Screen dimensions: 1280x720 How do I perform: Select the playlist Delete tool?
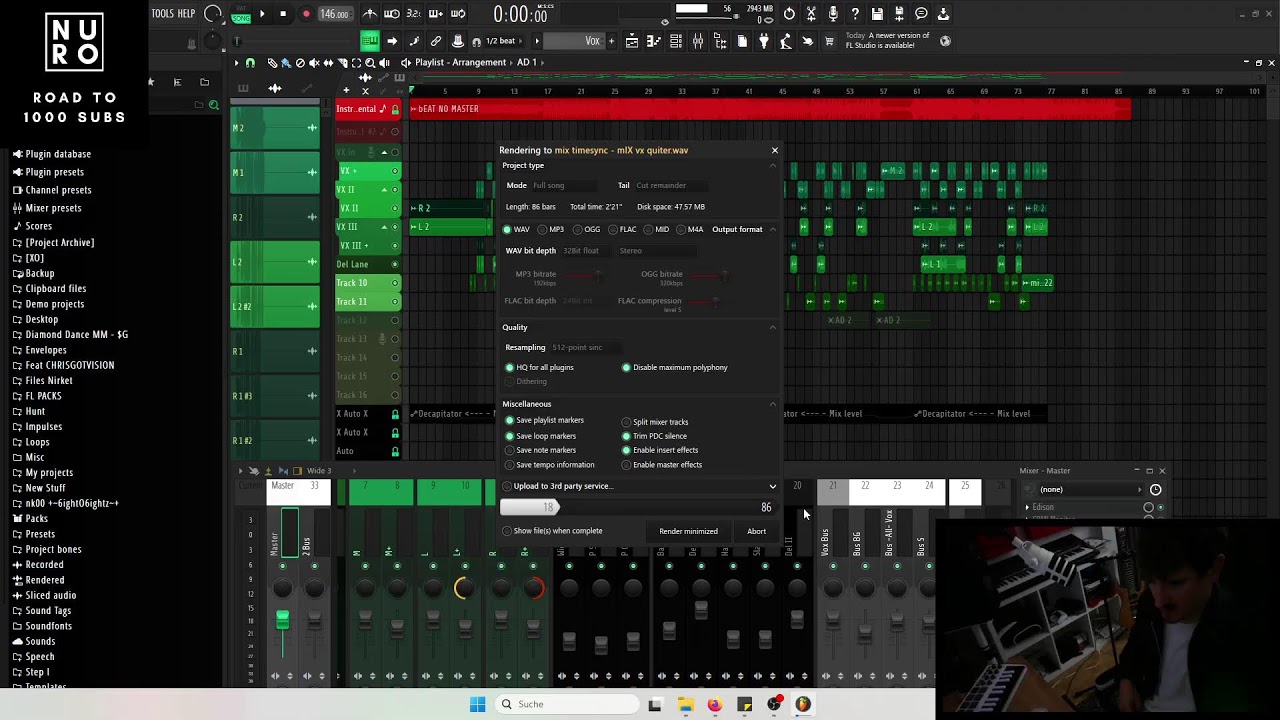(x=300, y=63)
